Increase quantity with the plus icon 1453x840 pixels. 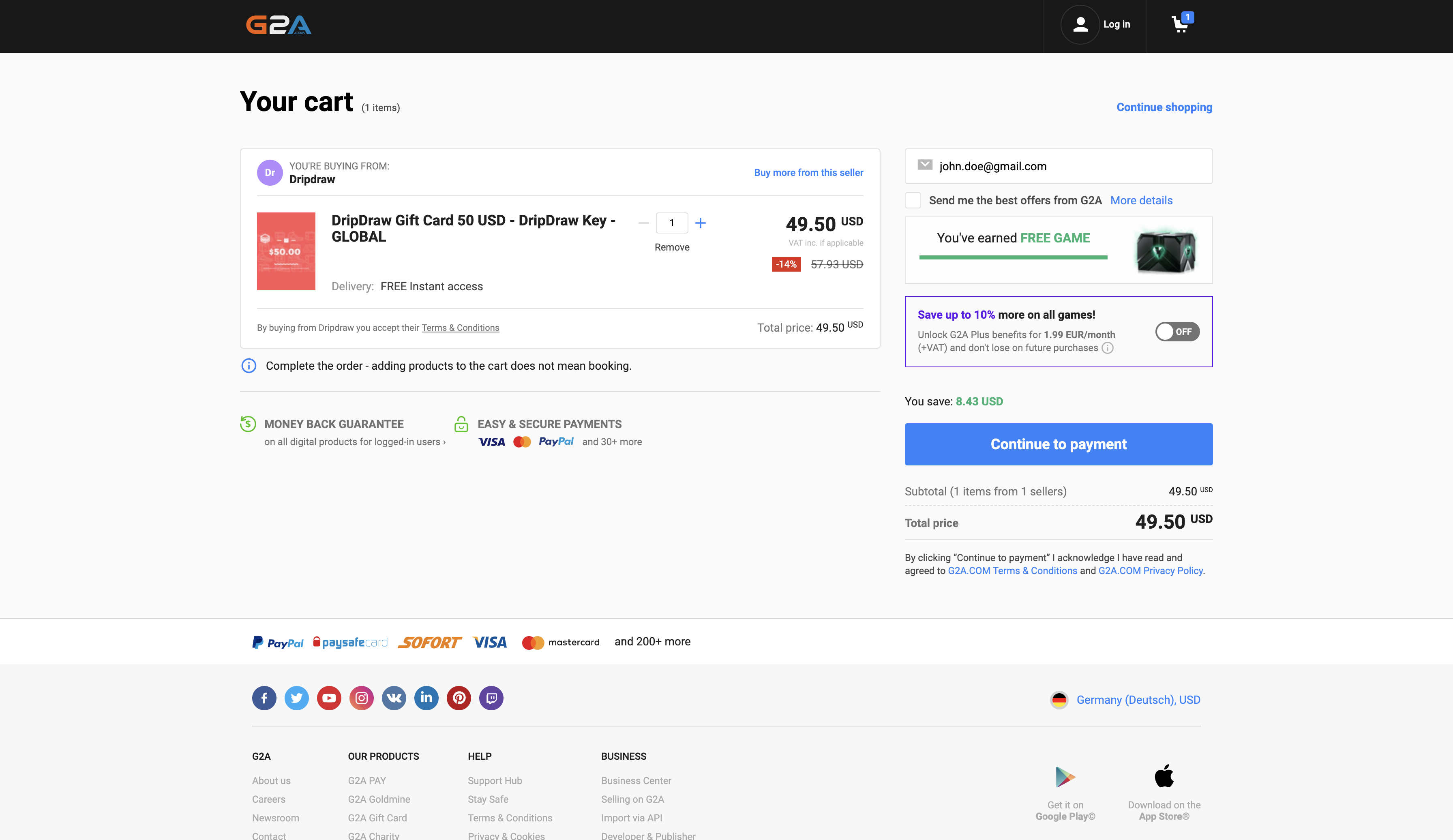[701, 223]
